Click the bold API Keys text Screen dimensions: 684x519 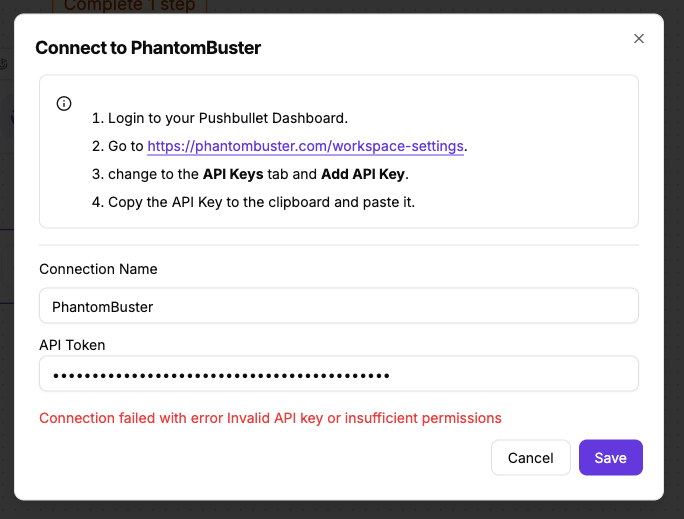pyautogui.click(x=233, y=174)
